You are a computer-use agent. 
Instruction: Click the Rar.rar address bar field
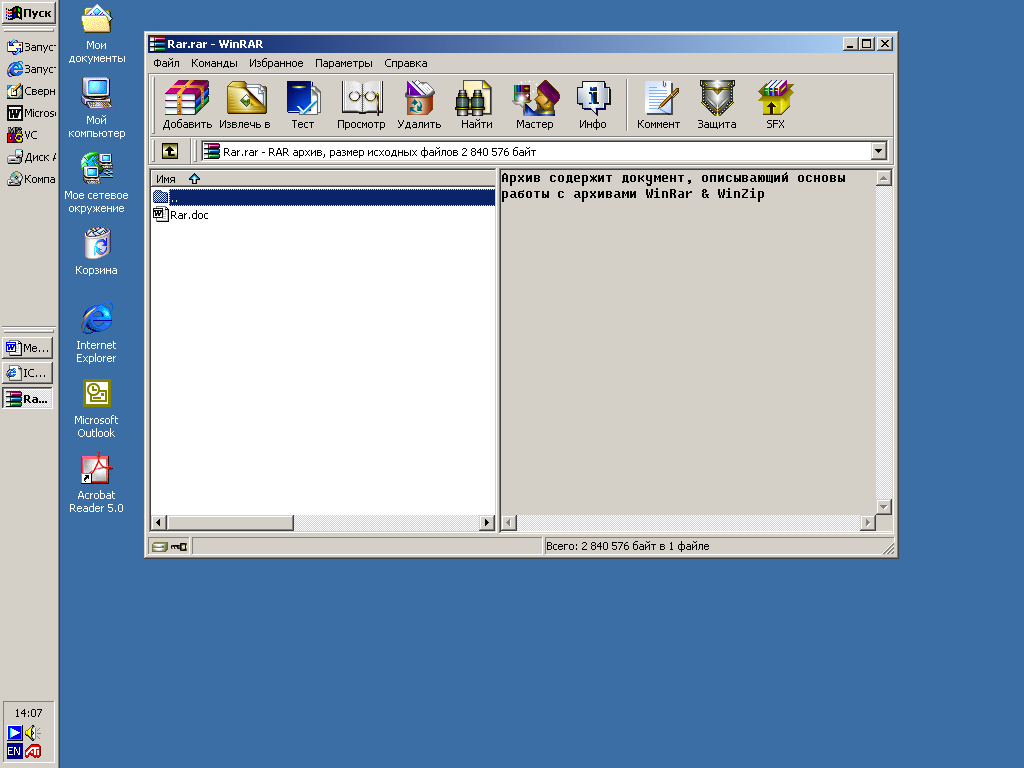(536, 152)
